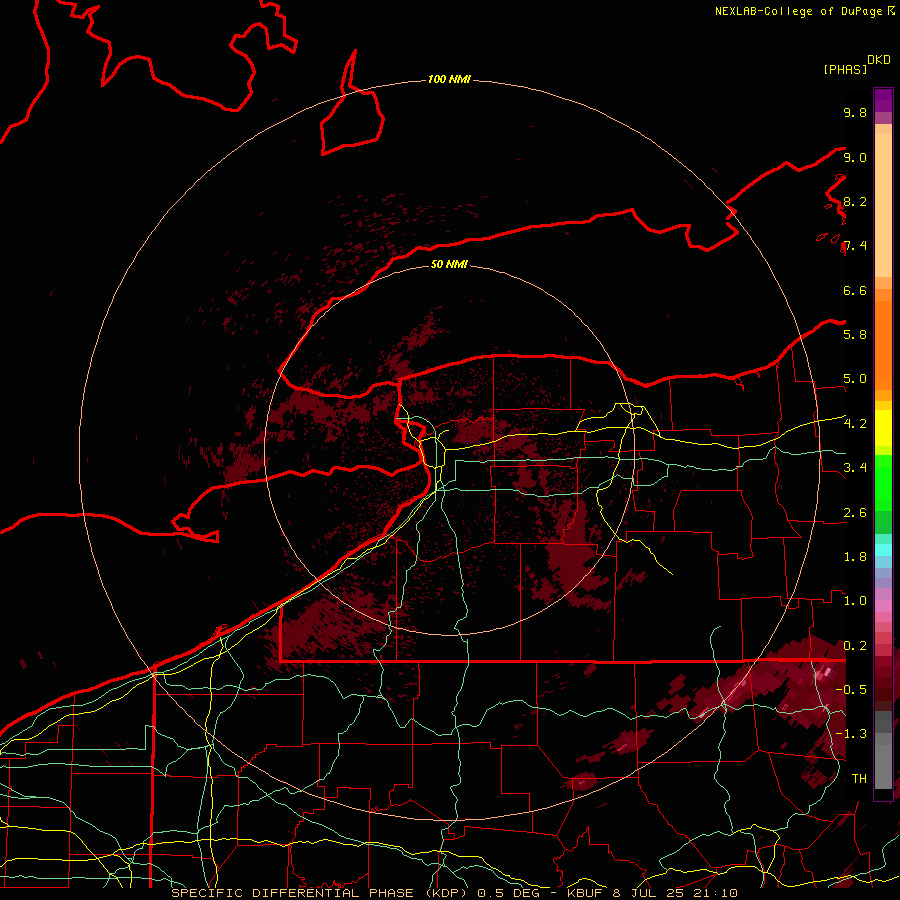Click the 3.4 scale value
The height and width of the screenshot is (900, 900).
855,468
